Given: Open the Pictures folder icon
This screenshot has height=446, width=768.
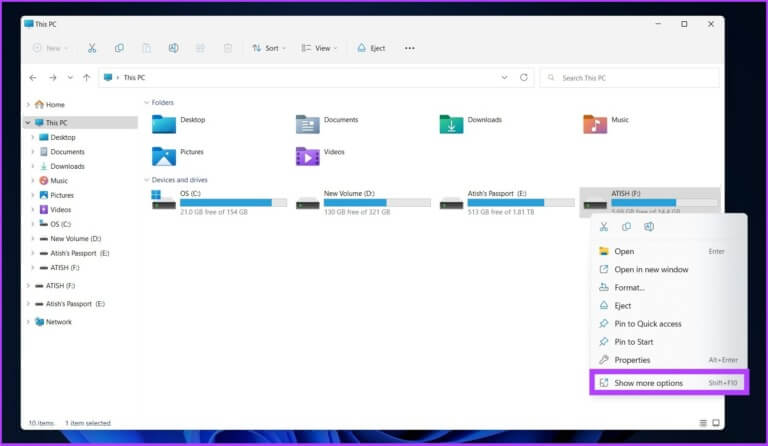Looking at the screenshot, I should (164, 156).
